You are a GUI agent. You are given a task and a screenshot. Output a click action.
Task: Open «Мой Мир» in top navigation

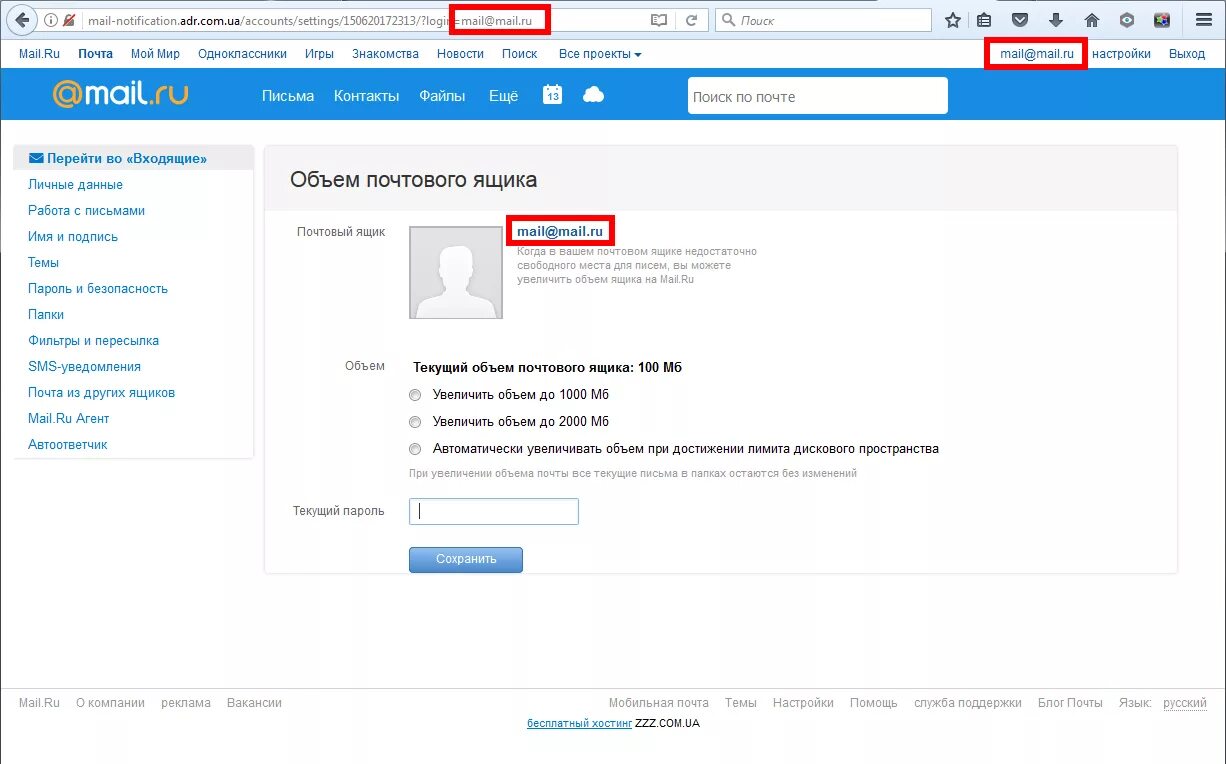(x=155, y=54)
